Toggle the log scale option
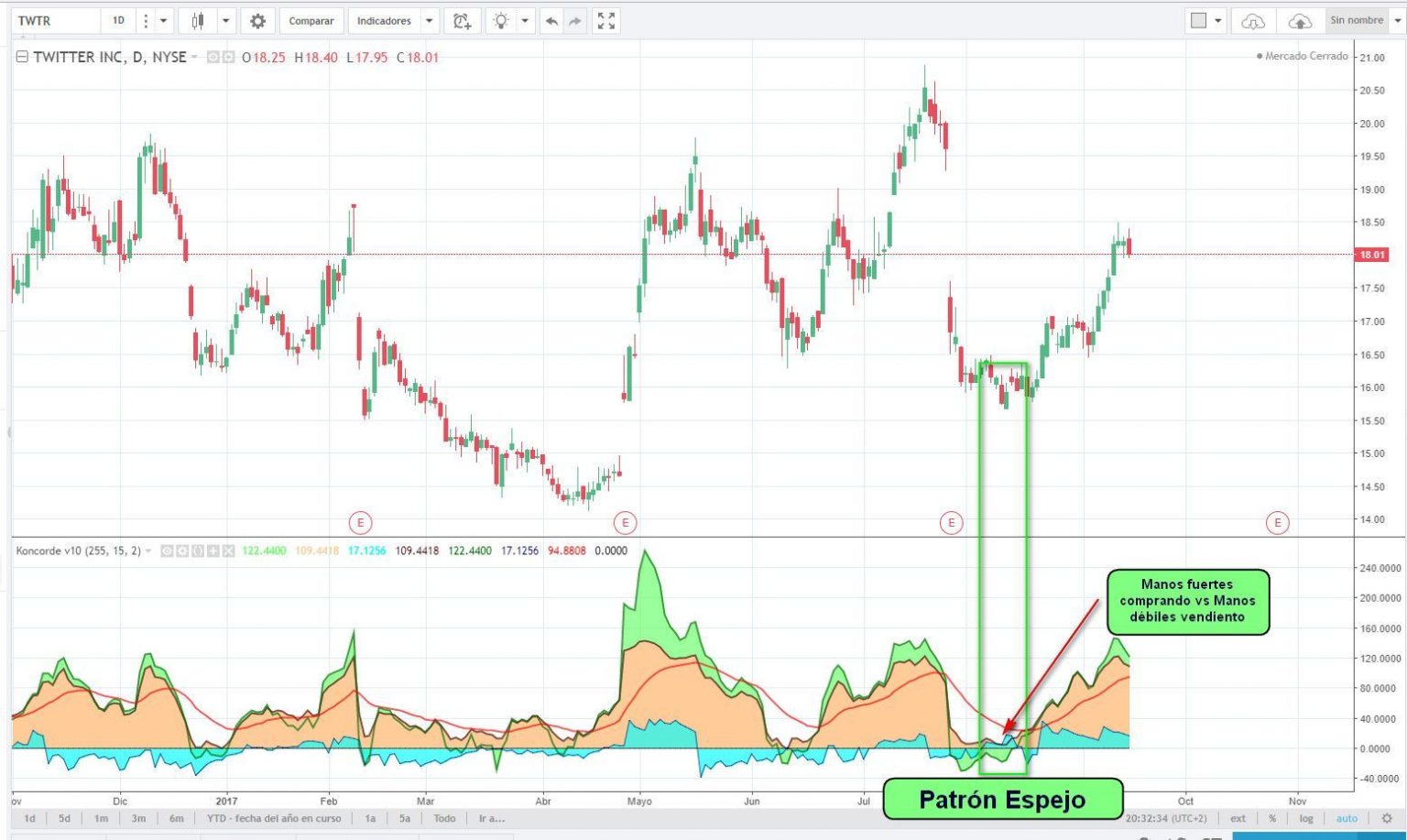This screenshot has width=1407, height=840. click(1305, 818)
